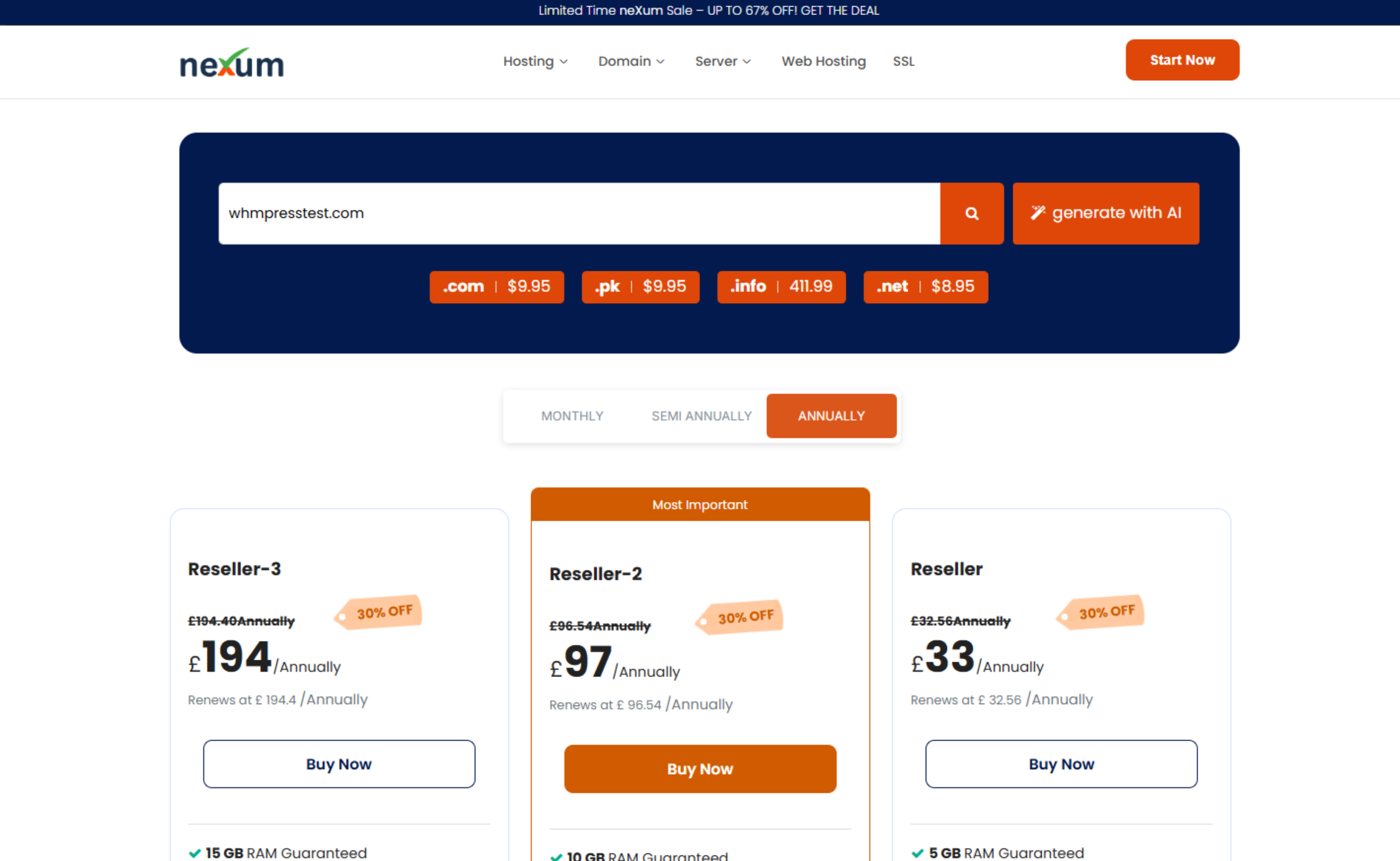This screenshot has width=1400, height=861.
Task: Click the magic wand generate with AI button
Action: tap(1105, 213)
